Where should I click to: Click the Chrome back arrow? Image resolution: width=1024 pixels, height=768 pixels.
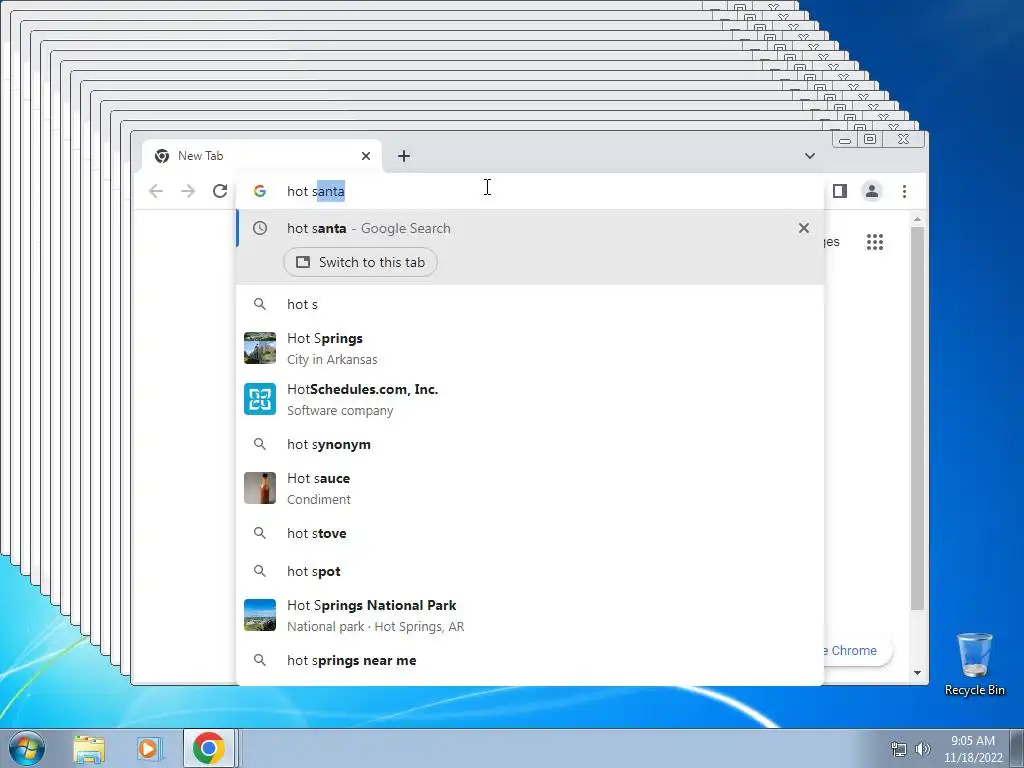click(155, 191)
